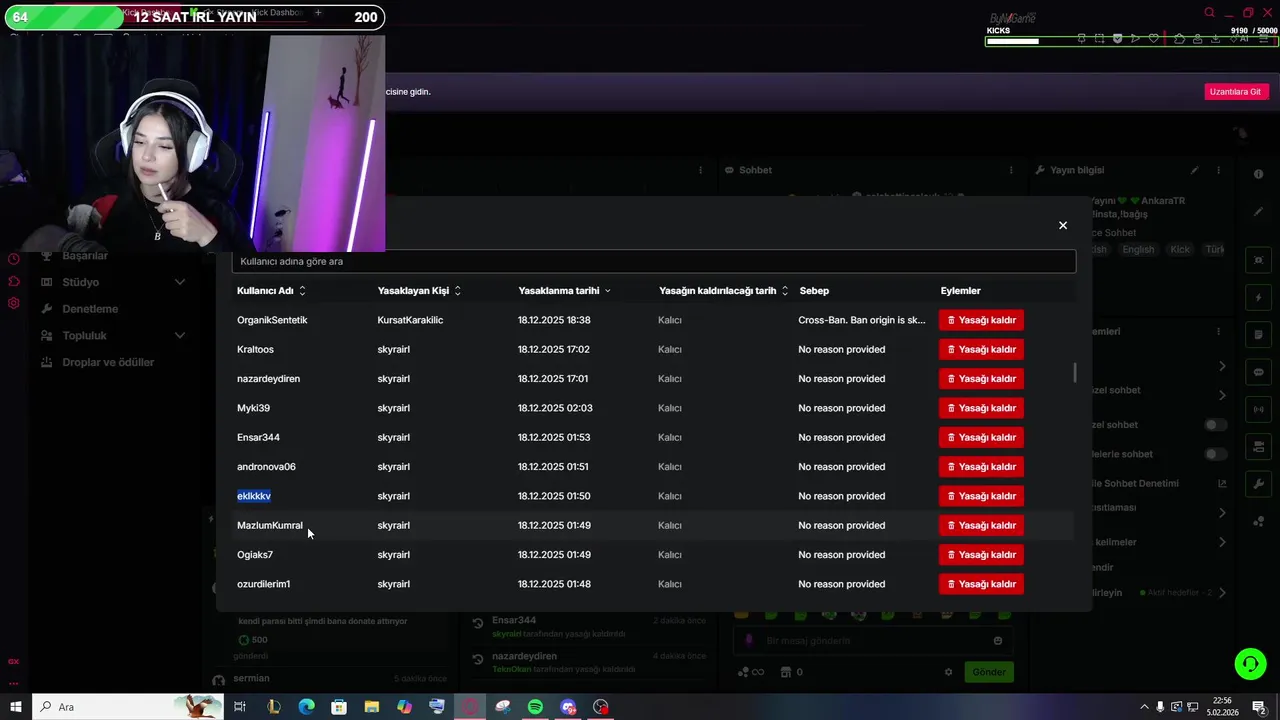Click the note page icon in right sidebar

[x=1259, y=335]
